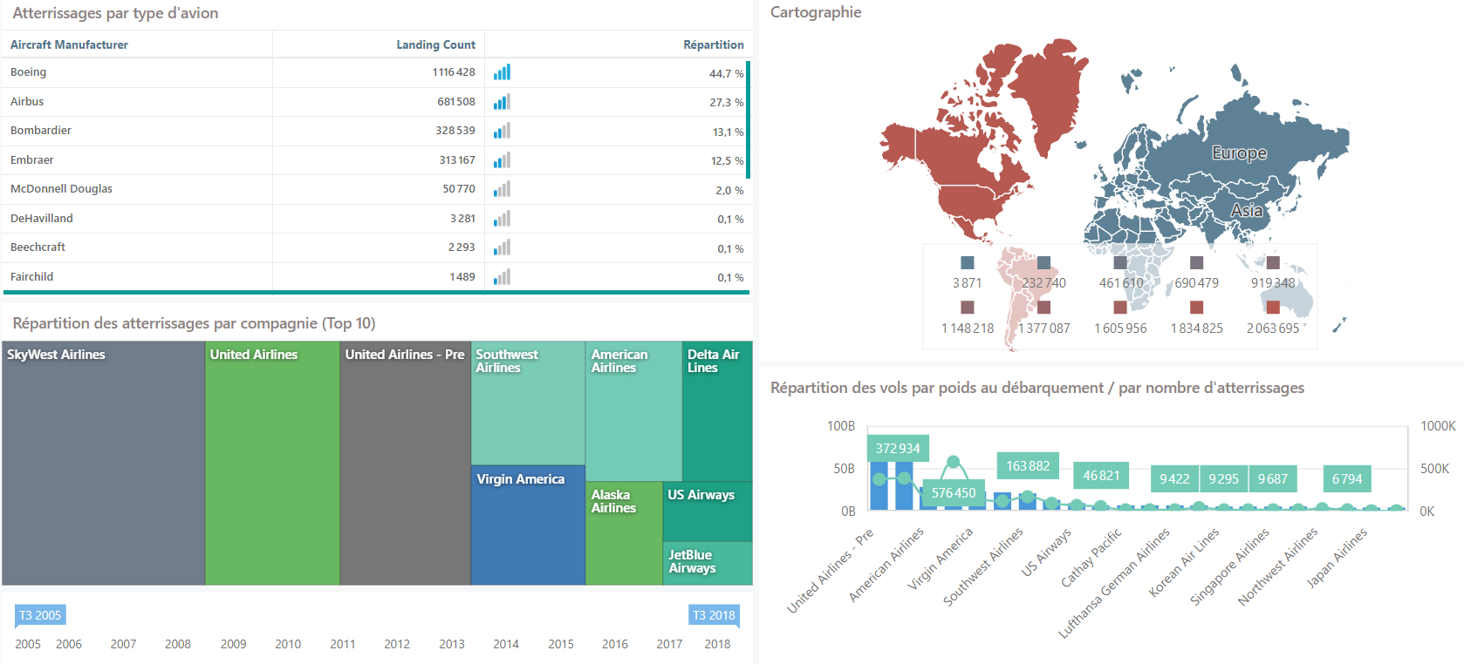Click the Asia label on the map
The image size is (1464, 664).
click(x=1246, y=211)
